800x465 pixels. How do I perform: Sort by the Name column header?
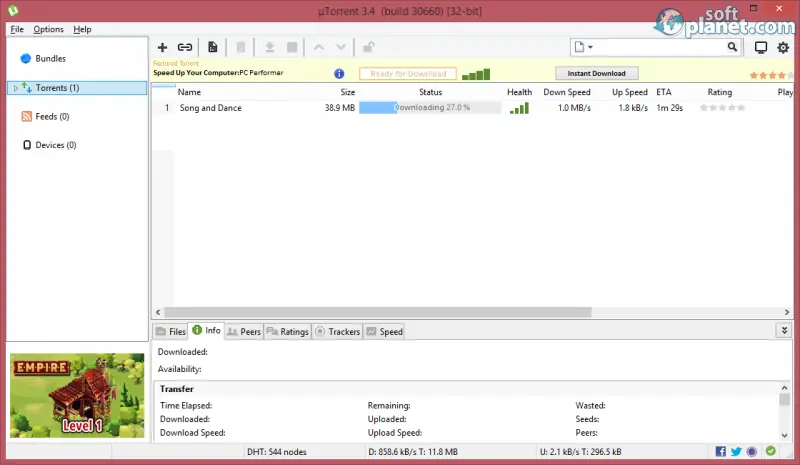click(x=189, y=92)
